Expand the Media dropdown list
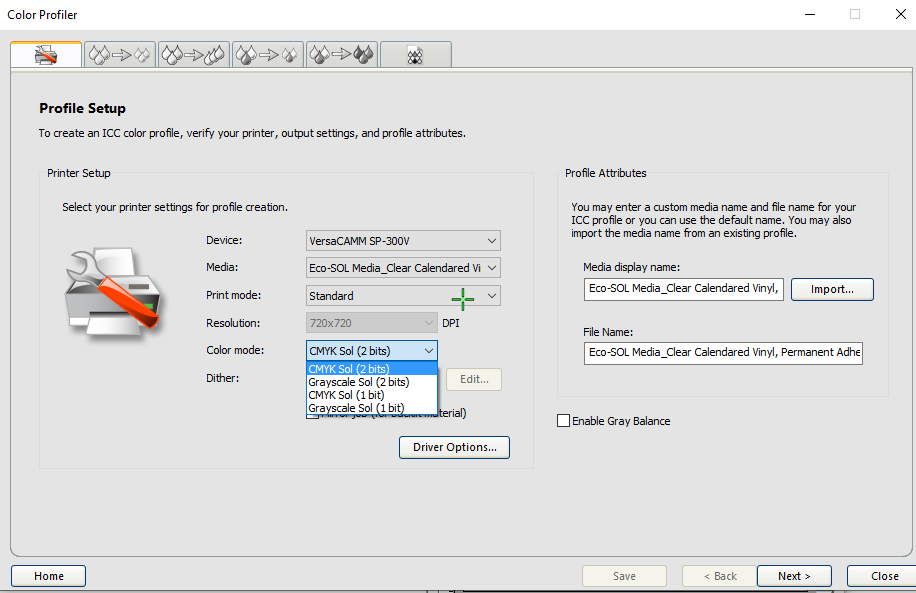 [403, 268]
